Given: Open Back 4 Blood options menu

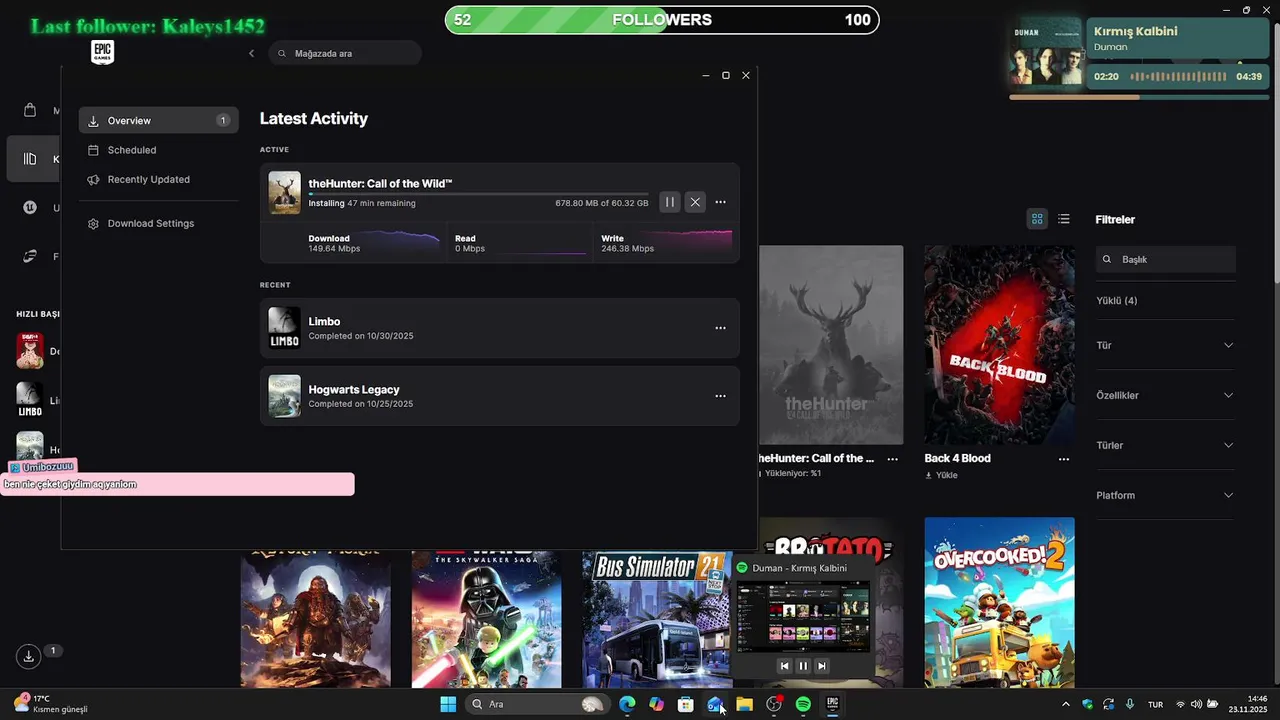Looking at the screenshot, I should coord(1064,459).
